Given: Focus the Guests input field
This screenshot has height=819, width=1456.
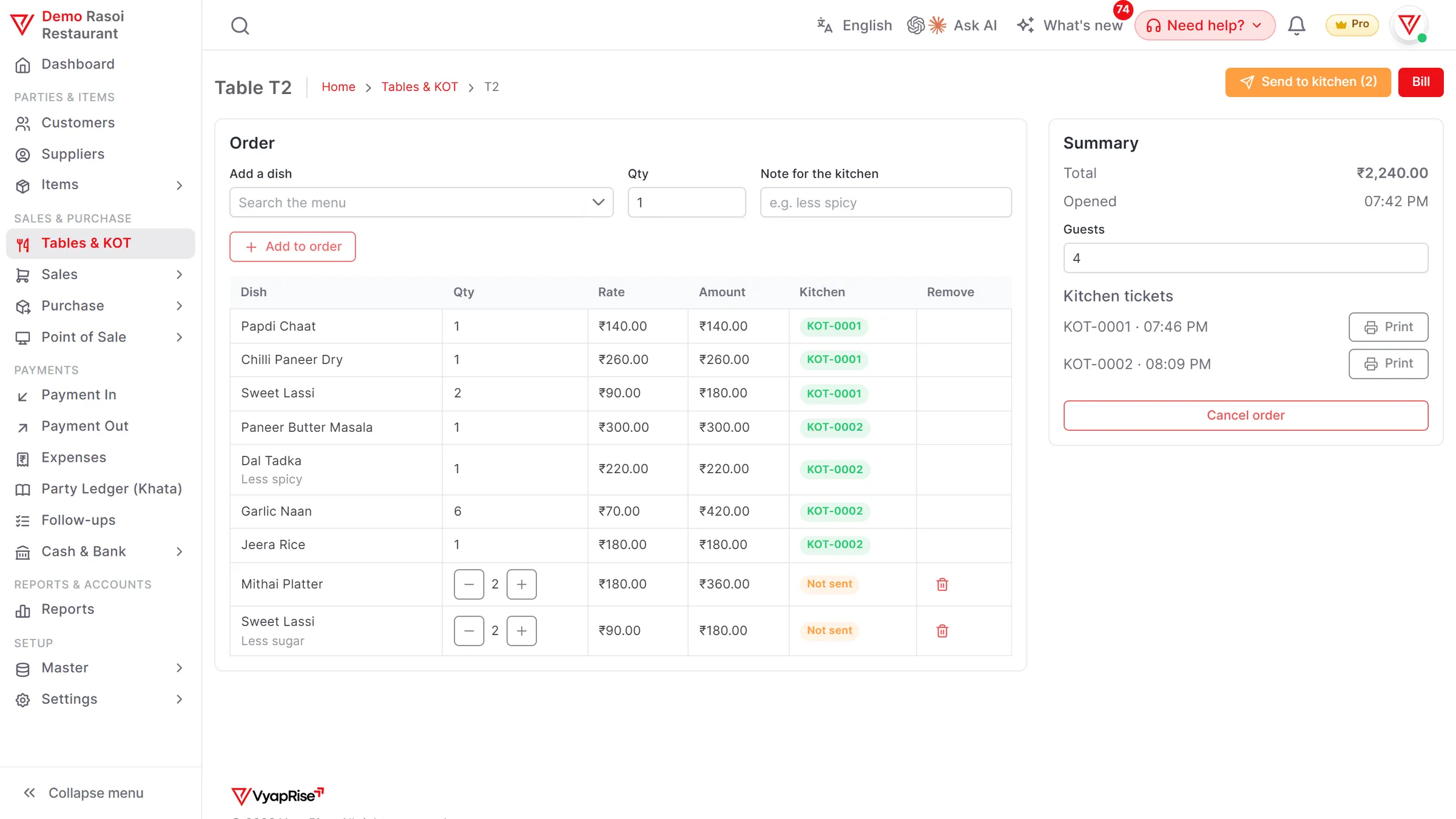Looking at the screenshot, I should coord(1245,258).
